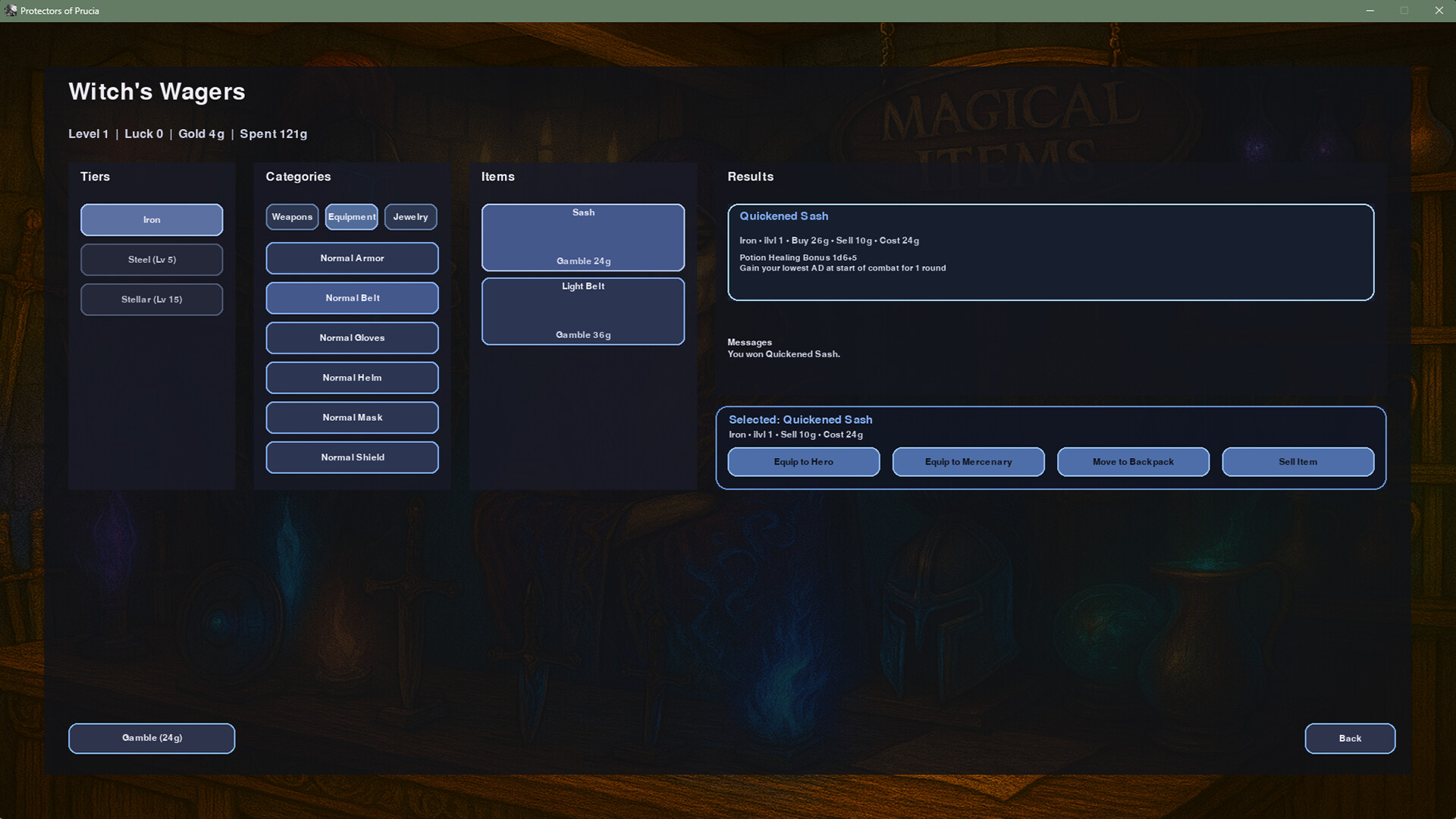Gamble 24g on the Sash item

pyautogui.click(x=582, y=237)
